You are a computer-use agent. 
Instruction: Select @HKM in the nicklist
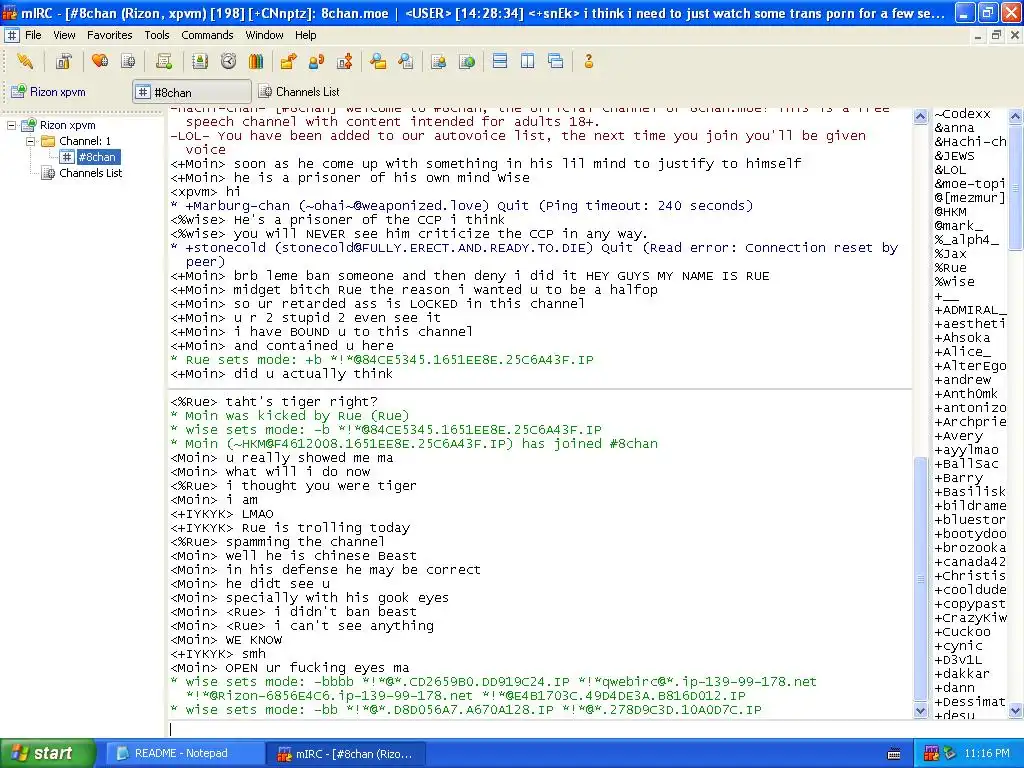[950, 212]
